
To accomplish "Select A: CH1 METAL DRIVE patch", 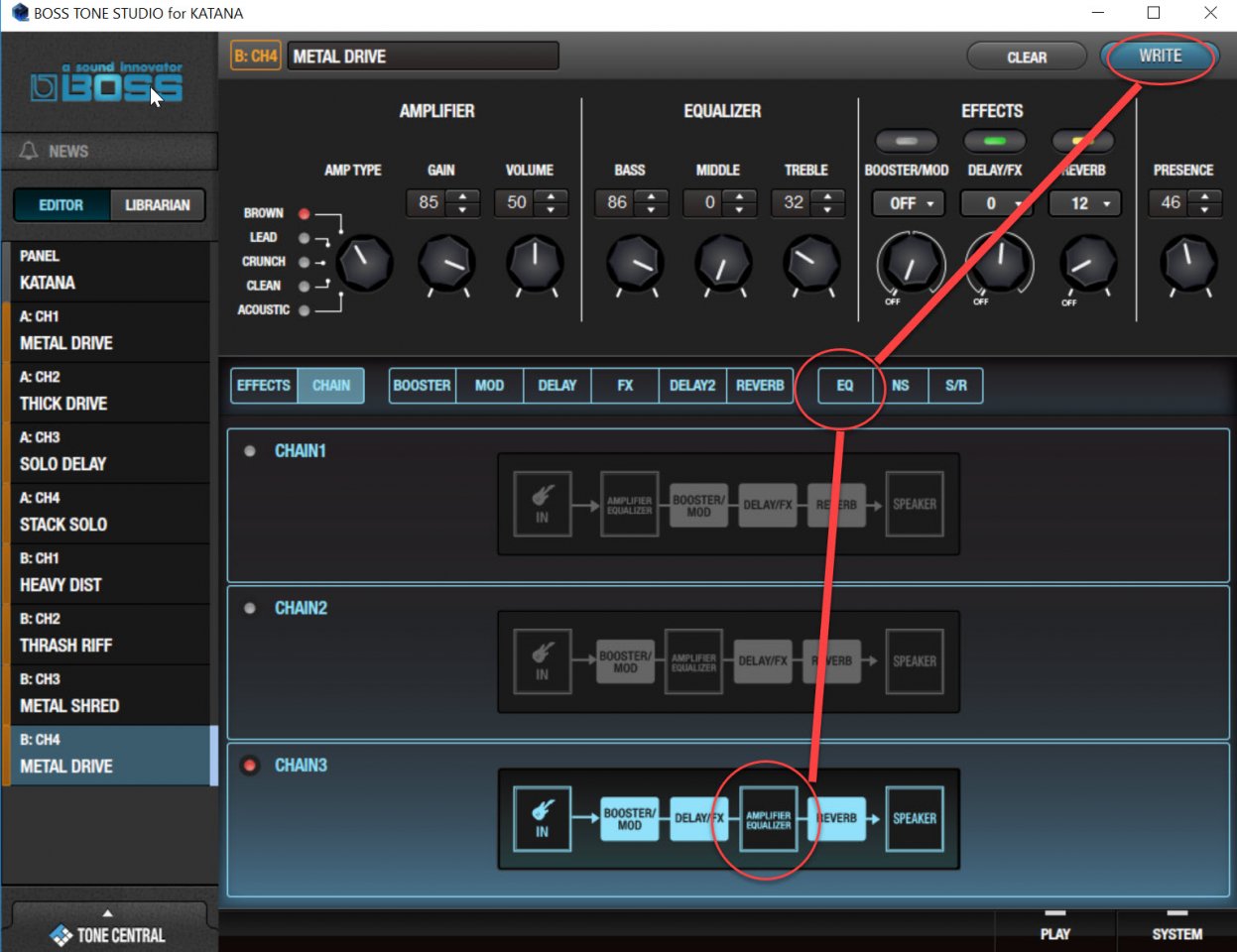I will point(107,331).
